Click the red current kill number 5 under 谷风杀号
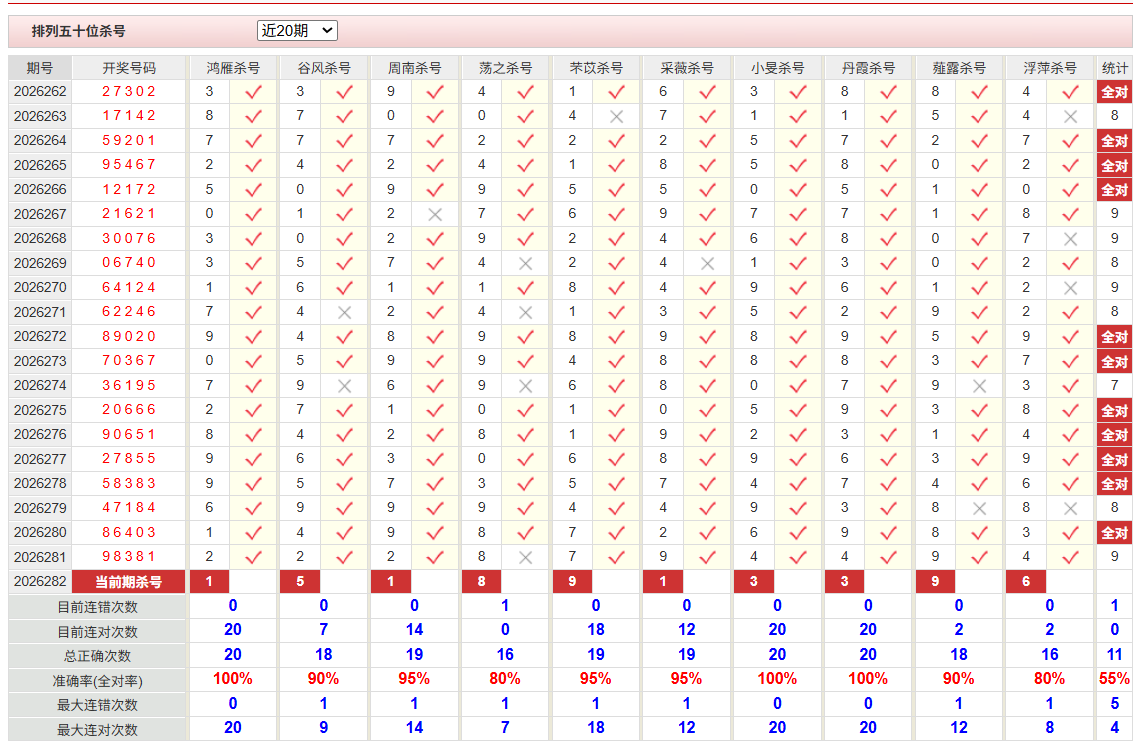Viewport: 1136px width, 750px height. point(300,581)
